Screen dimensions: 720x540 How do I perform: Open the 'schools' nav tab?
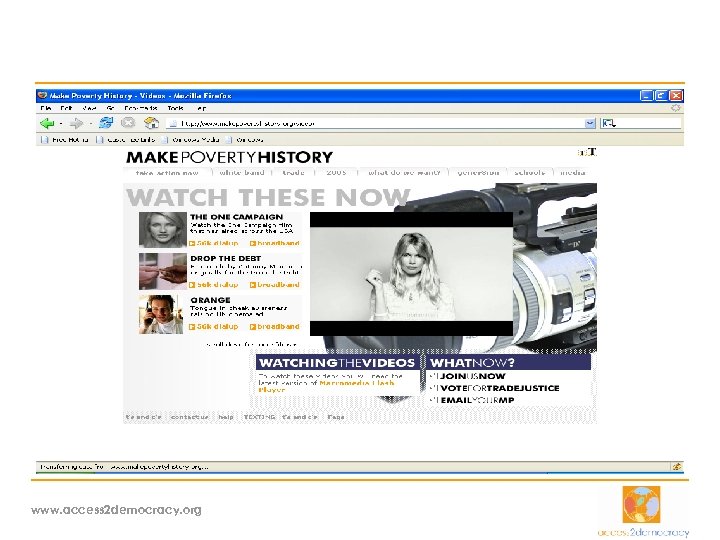point(530,173)
